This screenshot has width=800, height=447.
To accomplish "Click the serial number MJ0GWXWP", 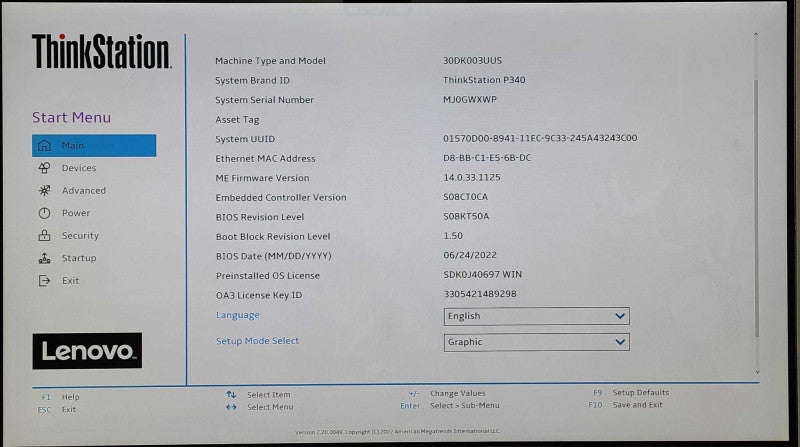I will click(x=469, y=99).
